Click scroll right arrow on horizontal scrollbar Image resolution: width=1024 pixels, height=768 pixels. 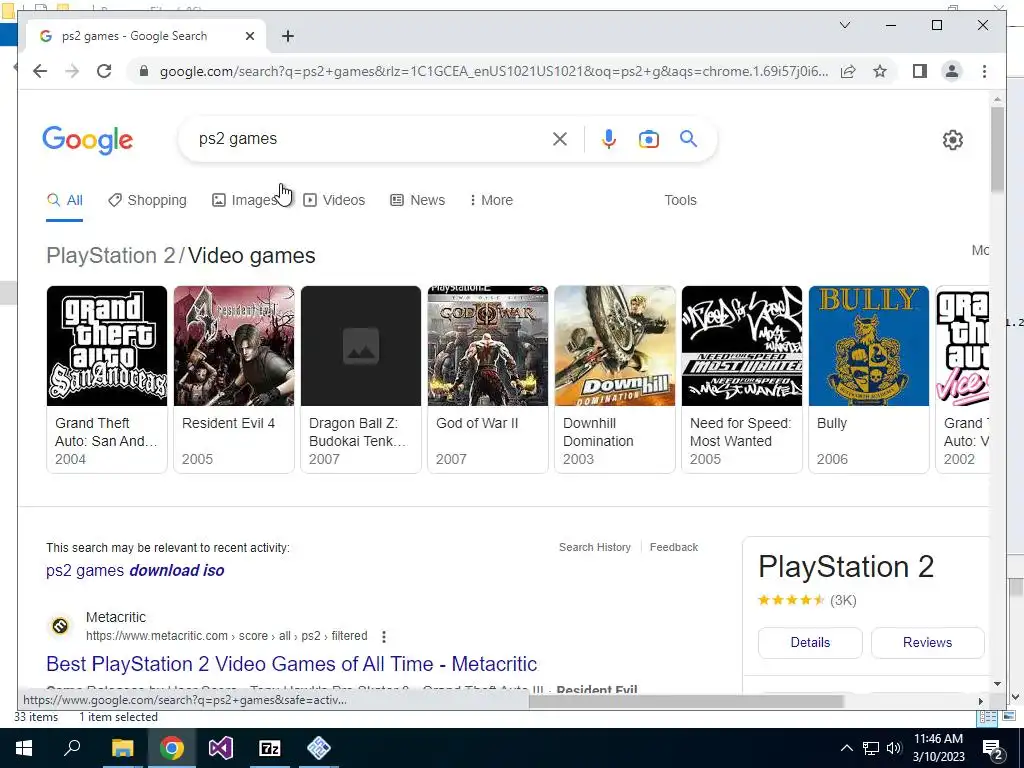[980, 701]
